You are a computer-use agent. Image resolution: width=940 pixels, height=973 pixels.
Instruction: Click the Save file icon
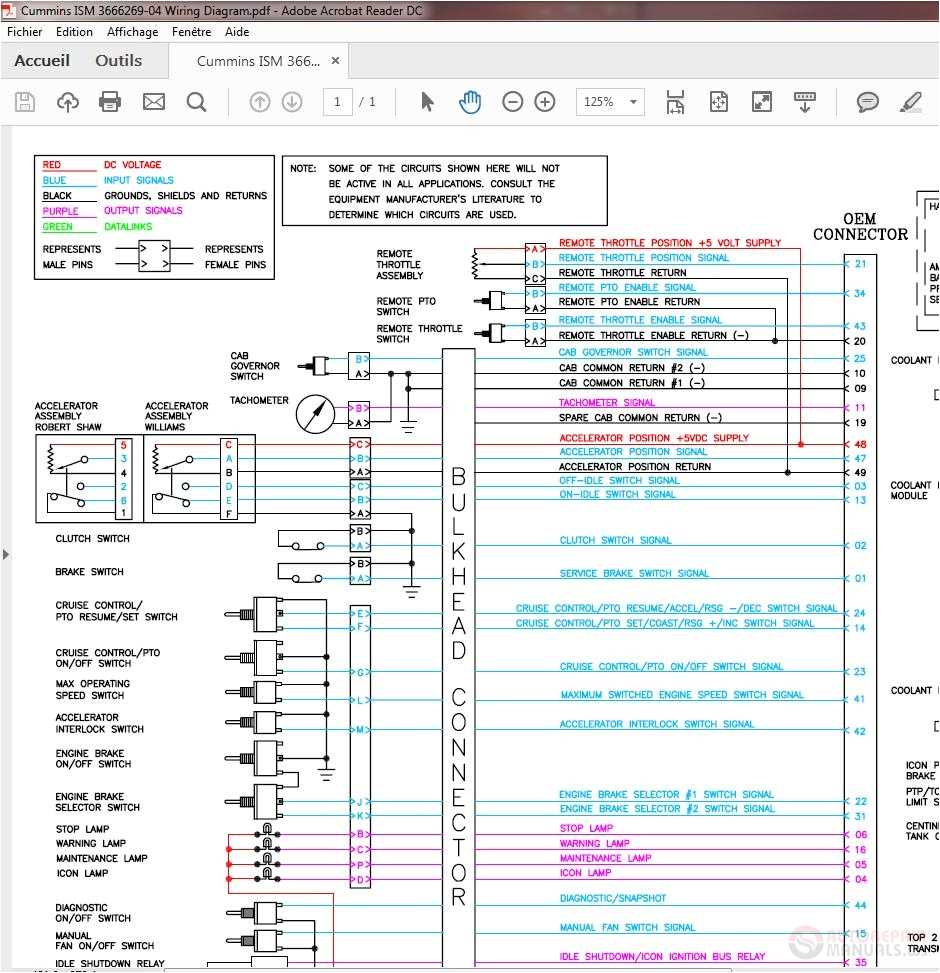point(25,102)
